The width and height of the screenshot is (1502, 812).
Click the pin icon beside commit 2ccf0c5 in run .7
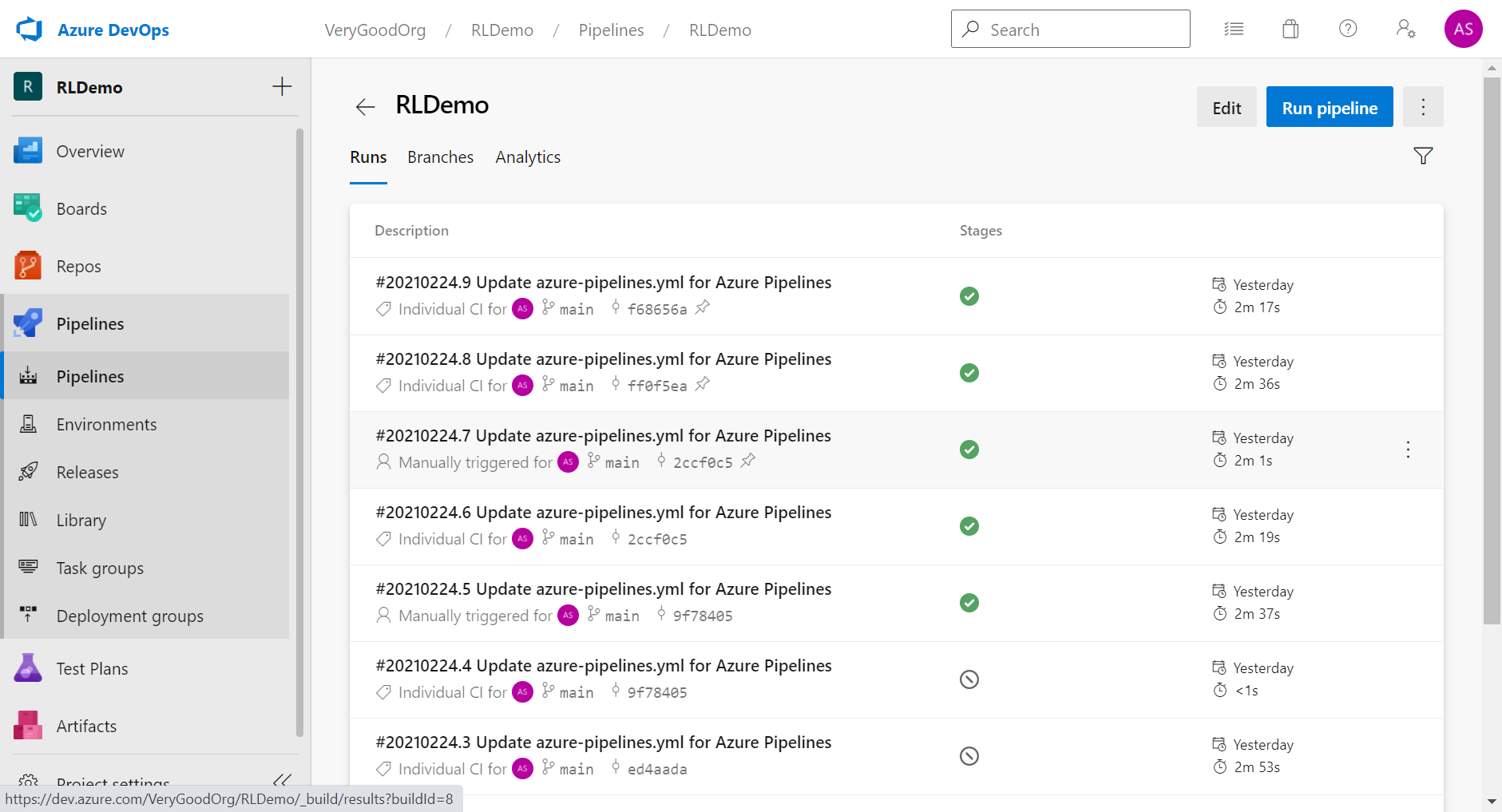747,461
